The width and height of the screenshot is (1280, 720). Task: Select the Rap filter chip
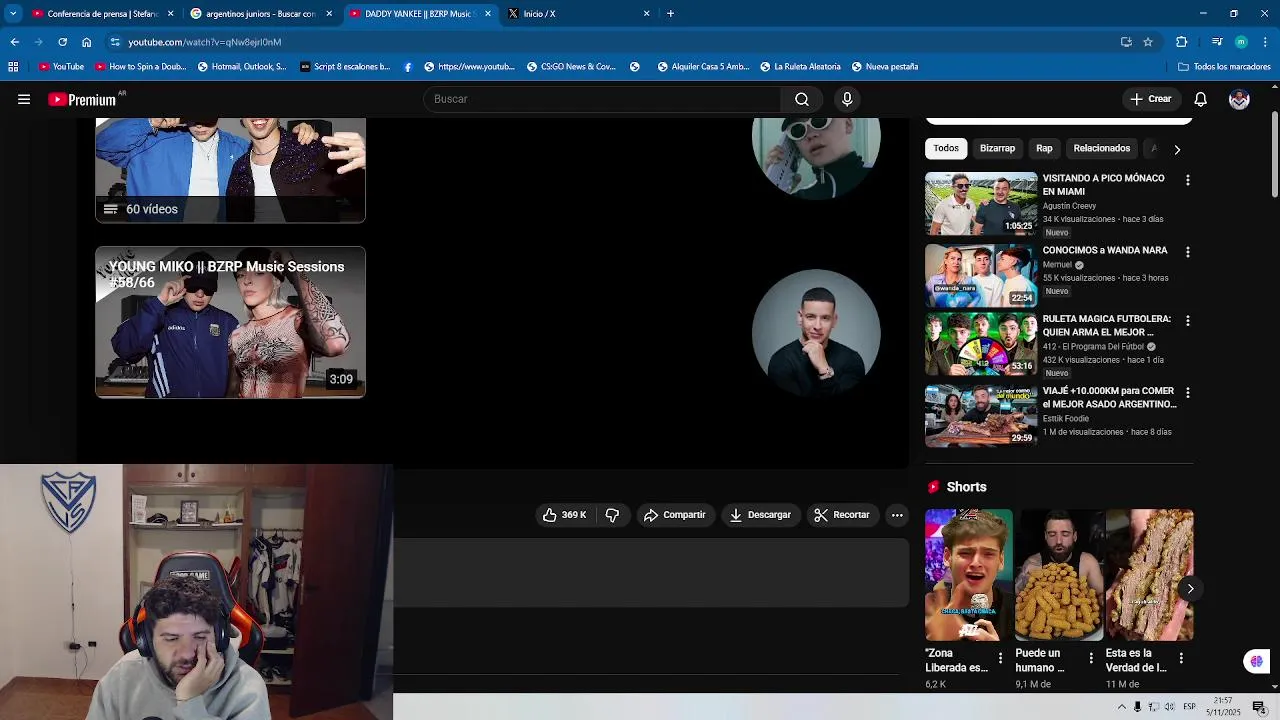coord(1044,148)
